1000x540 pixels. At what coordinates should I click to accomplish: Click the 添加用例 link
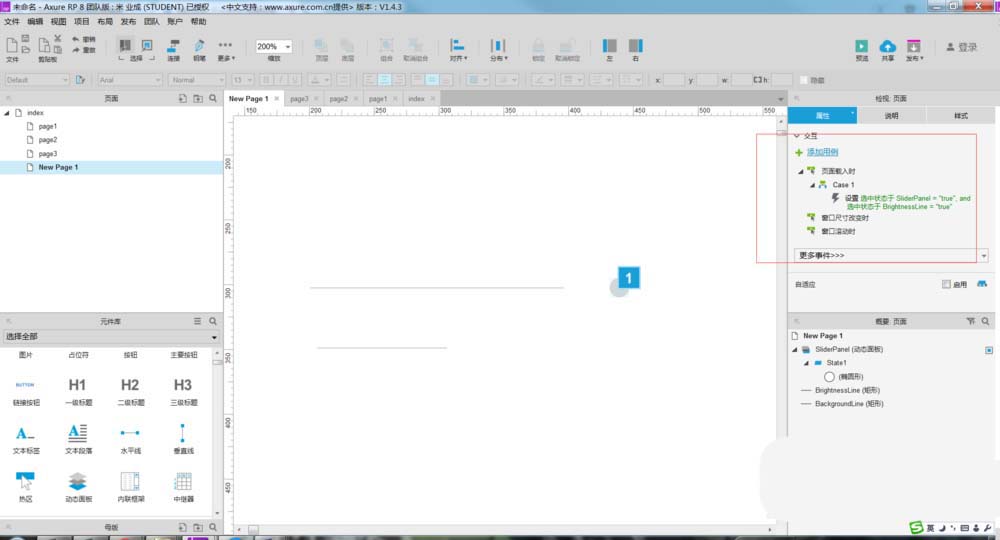822,152
